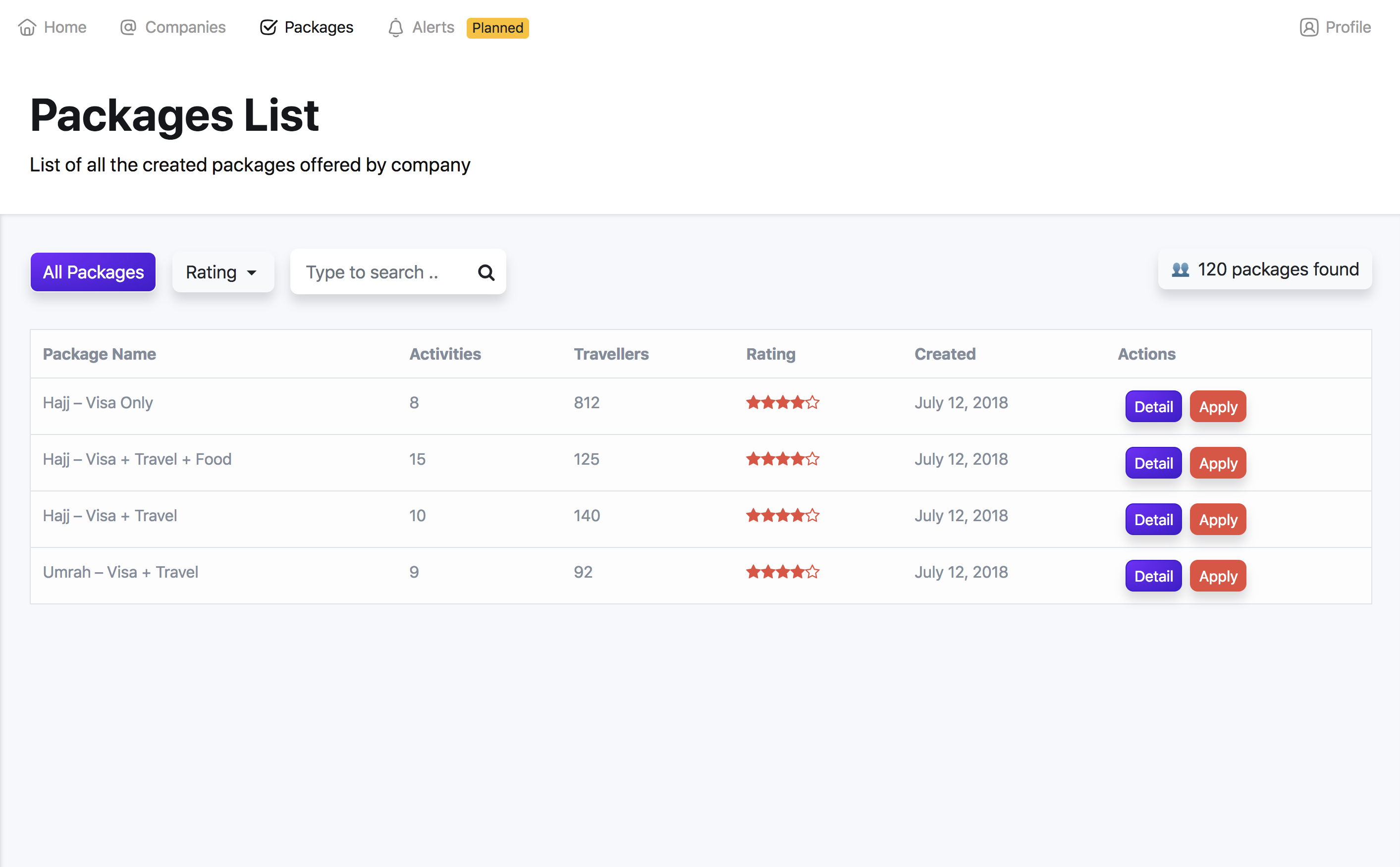This screenshot has width=1400, height=867.
Task: Click the Home house icon
Action: [x=27, y=28]
